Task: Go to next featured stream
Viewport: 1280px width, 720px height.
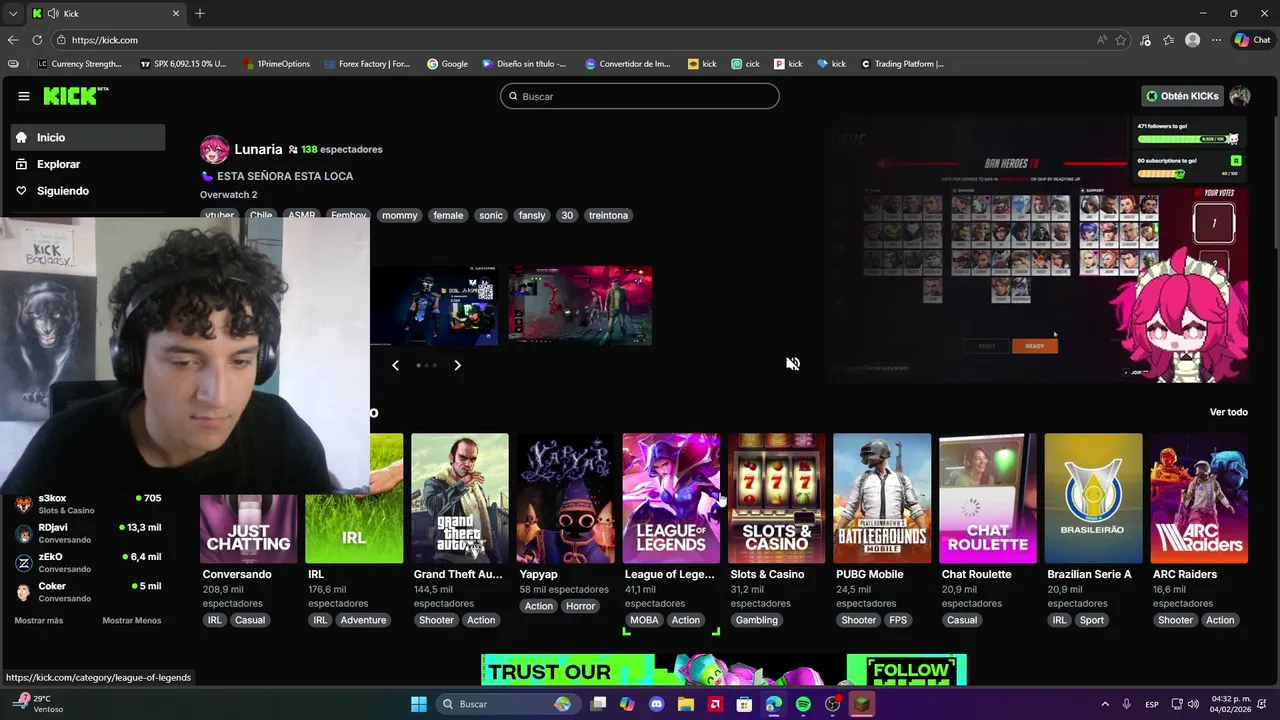Action: [458, 365]
